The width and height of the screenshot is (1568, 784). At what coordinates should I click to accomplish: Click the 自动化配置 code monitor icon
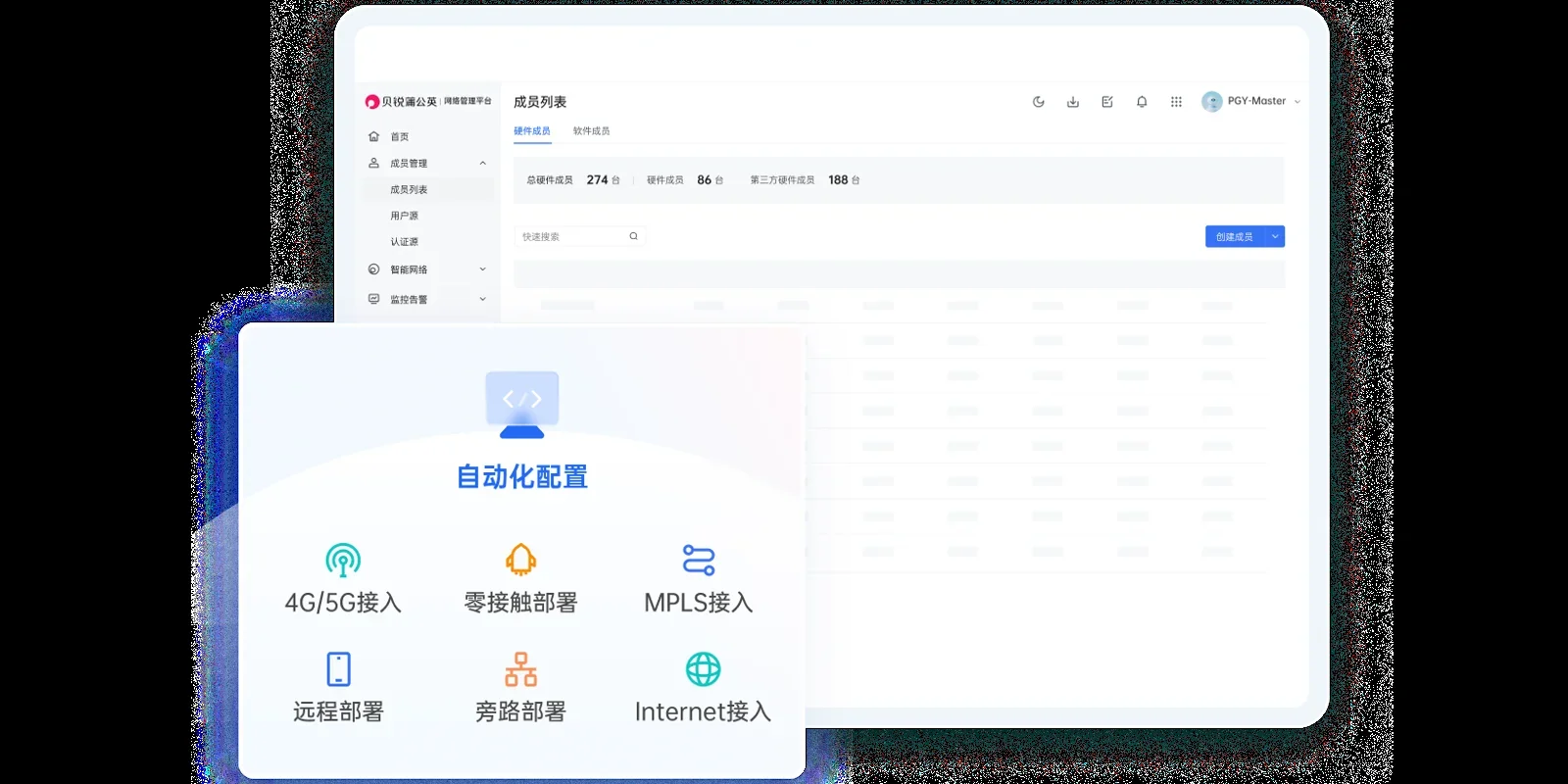[522, 405]
